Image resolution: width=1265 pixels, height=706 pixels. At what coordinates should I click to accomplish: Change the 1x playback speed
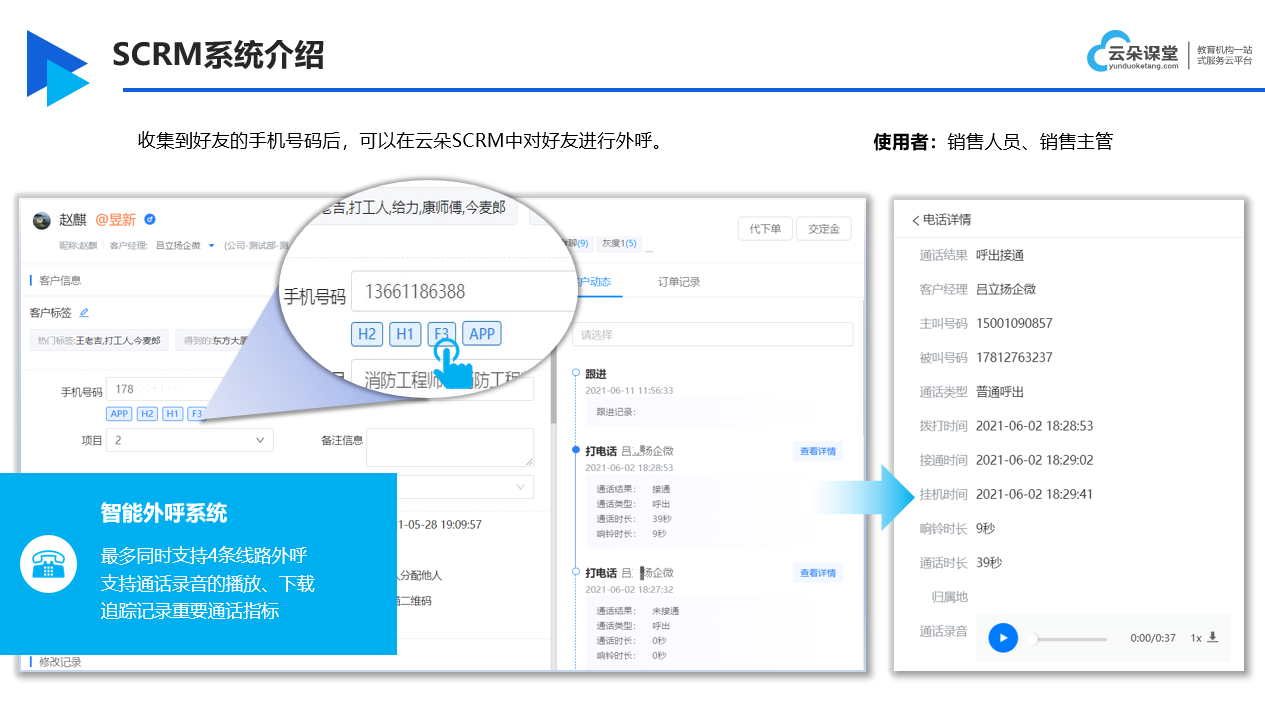[1196, 638]
